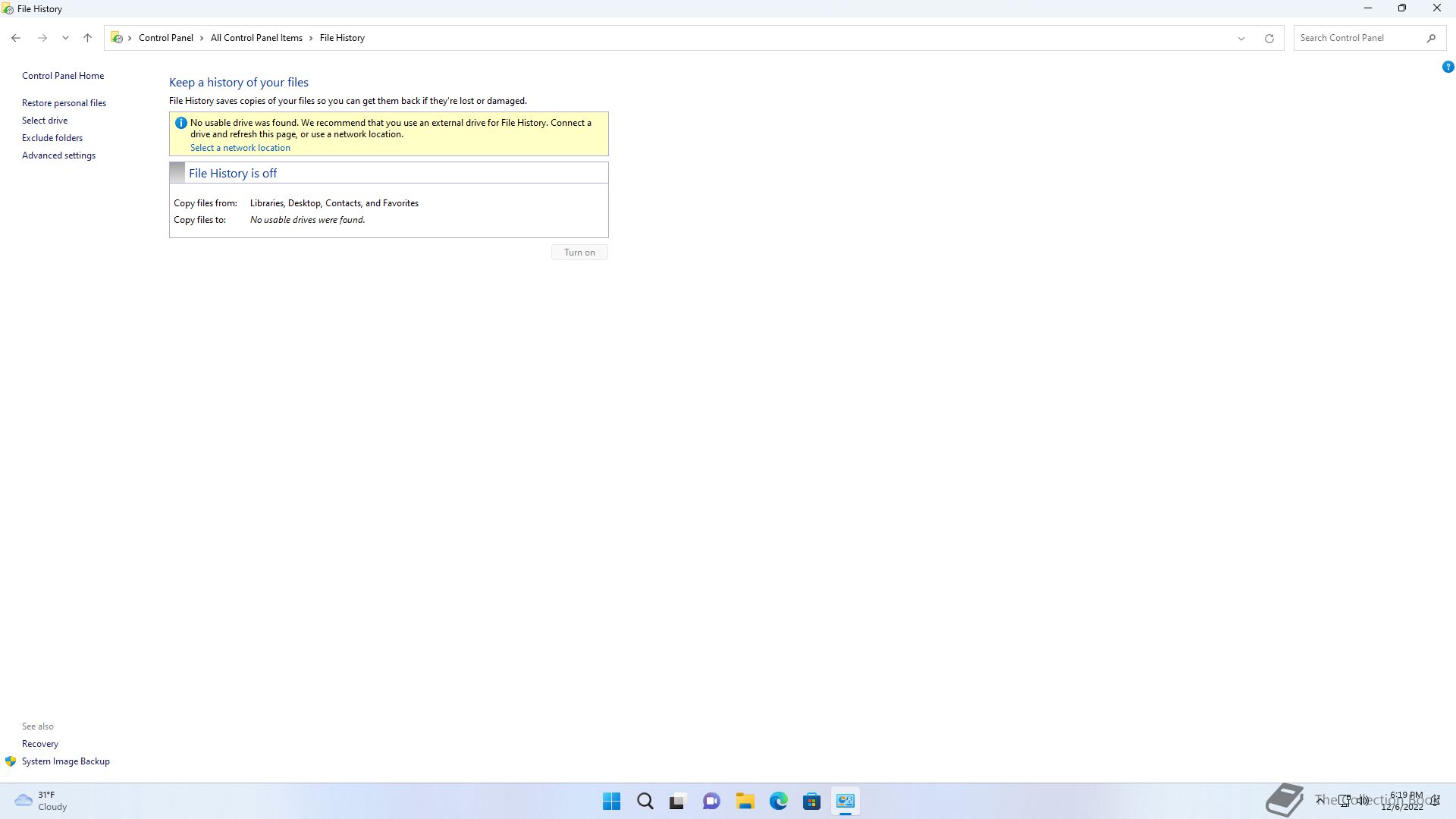Open Advanced settings in sidebar
Viewport: 1456px width, 819px height.
[x=58, y=155]
